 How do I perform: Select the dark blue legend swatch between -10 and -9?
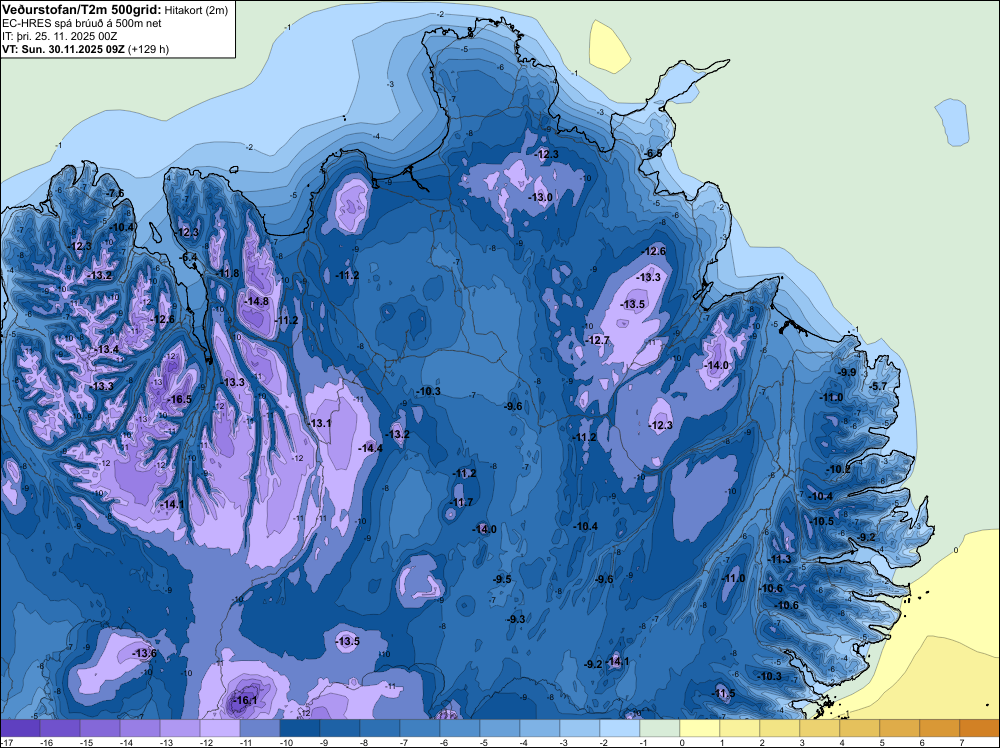pos(300,728)
